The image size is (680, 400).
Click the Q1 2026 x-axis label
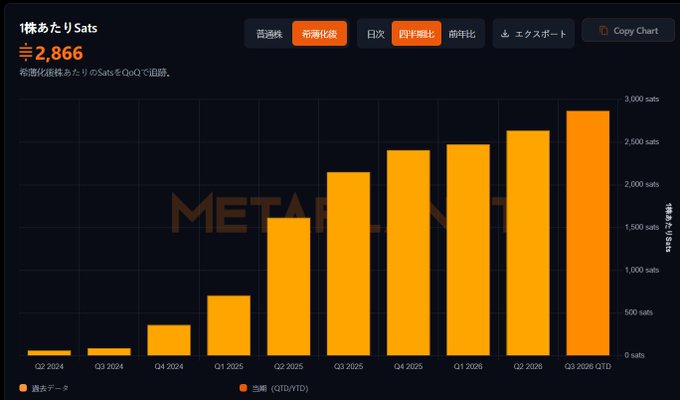pos(468,367)
